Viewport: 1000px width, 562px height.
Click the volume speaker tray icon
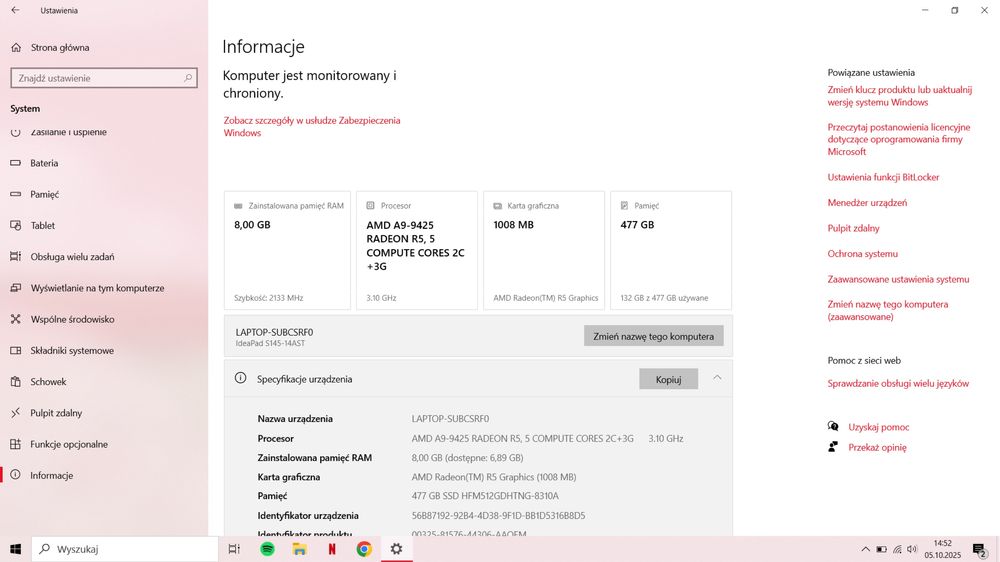[x=912, y=549]
